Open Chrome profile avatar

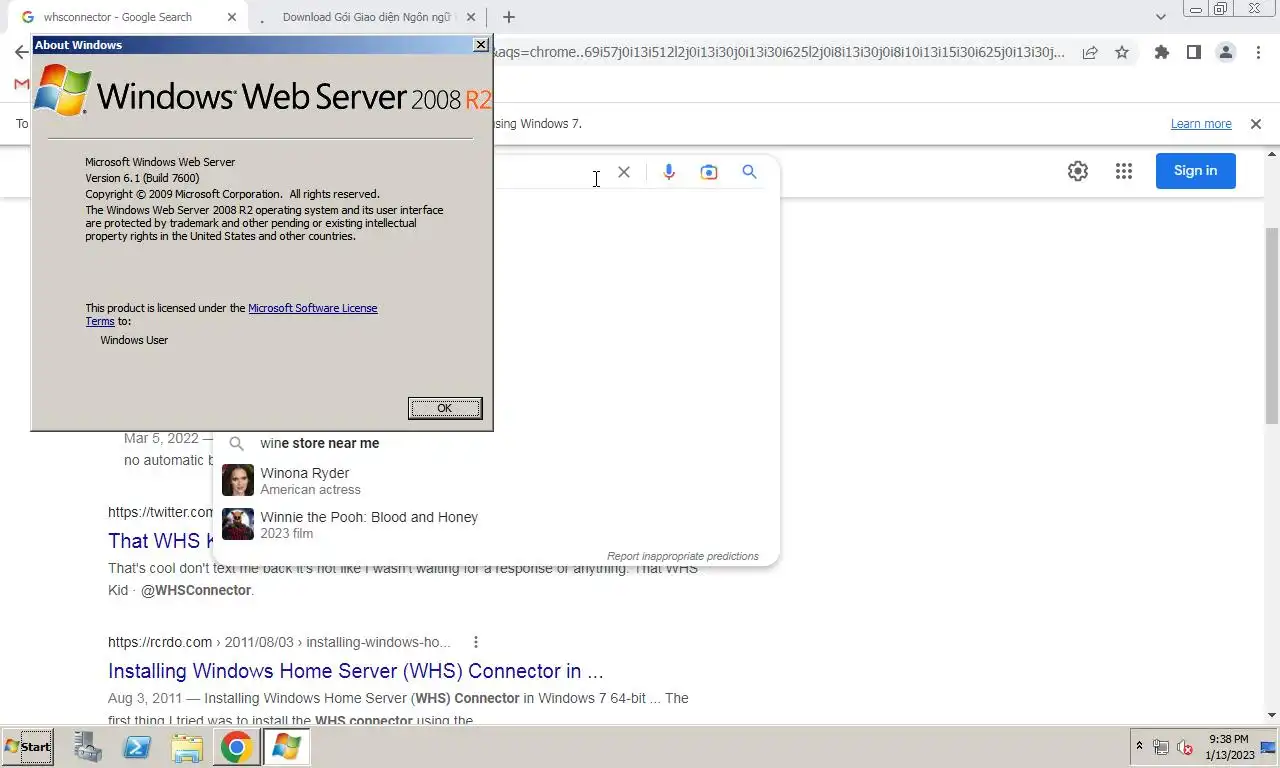click(1226, 53)
